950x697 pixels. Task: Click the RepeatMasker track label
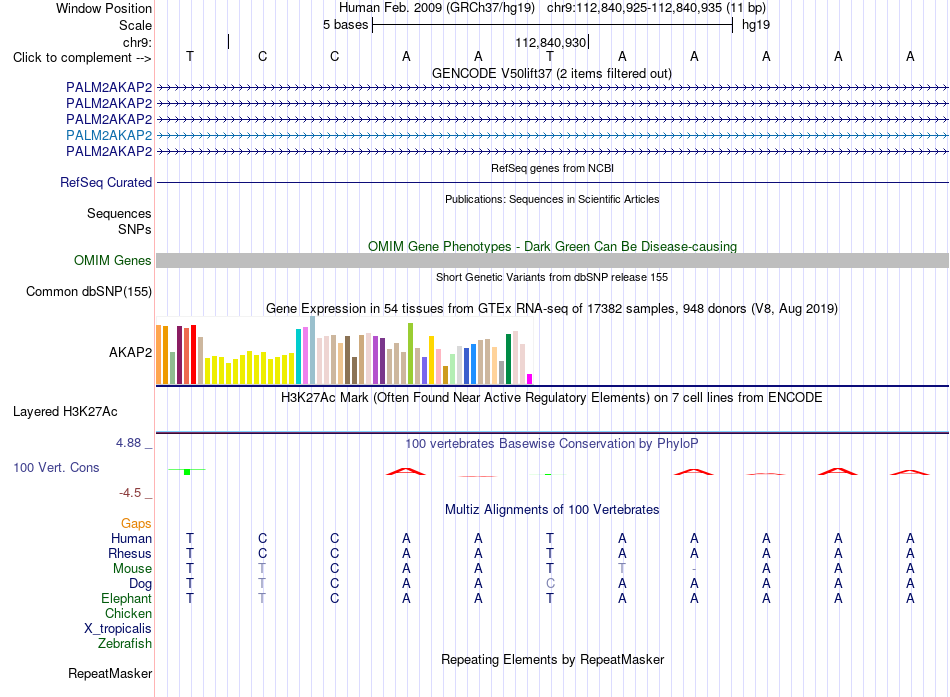110,673
